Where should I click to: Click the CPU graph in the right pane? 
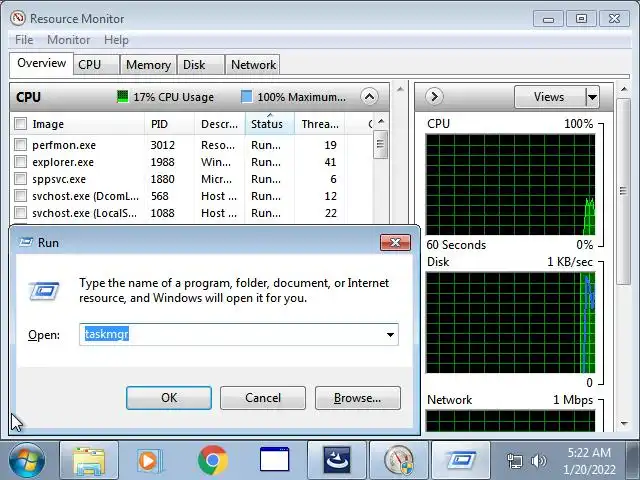coord(510,184)
